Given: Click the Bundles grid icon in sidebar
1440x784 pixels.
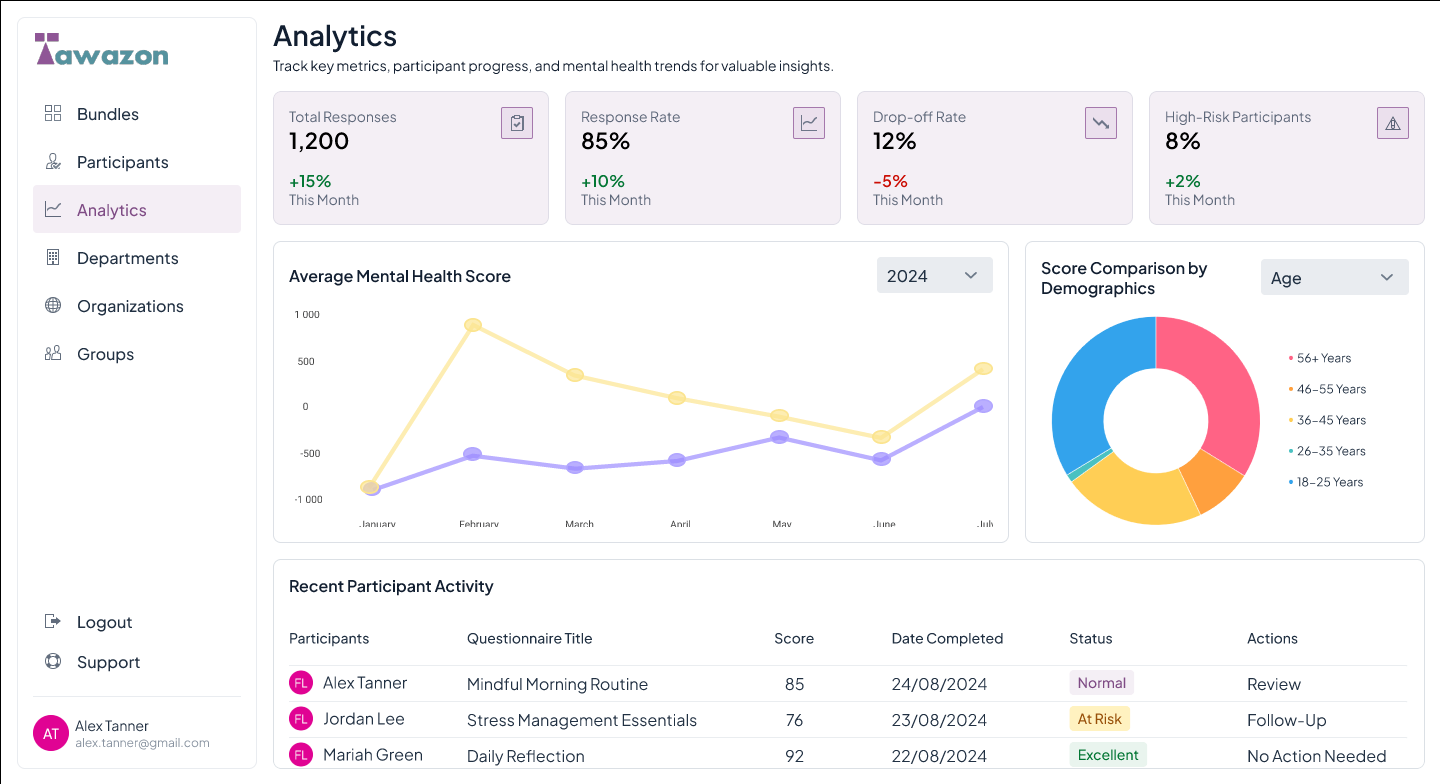Looking at the screenshot, I should coord(53,114).
